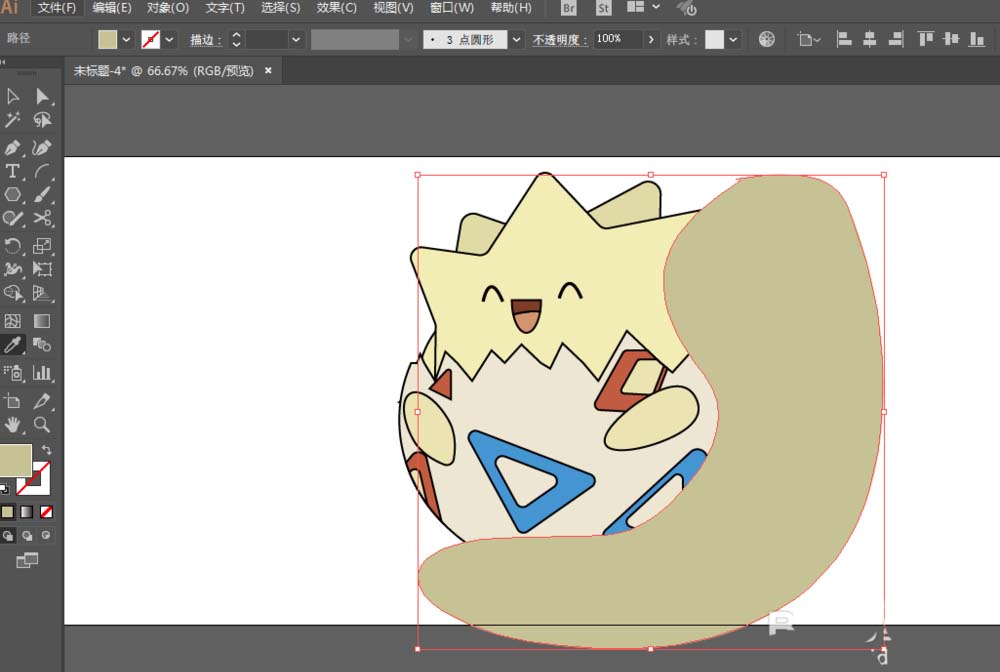Open the 效果(C) menu
This screenshot has width=1000, height=672.
tap(337, 8)
